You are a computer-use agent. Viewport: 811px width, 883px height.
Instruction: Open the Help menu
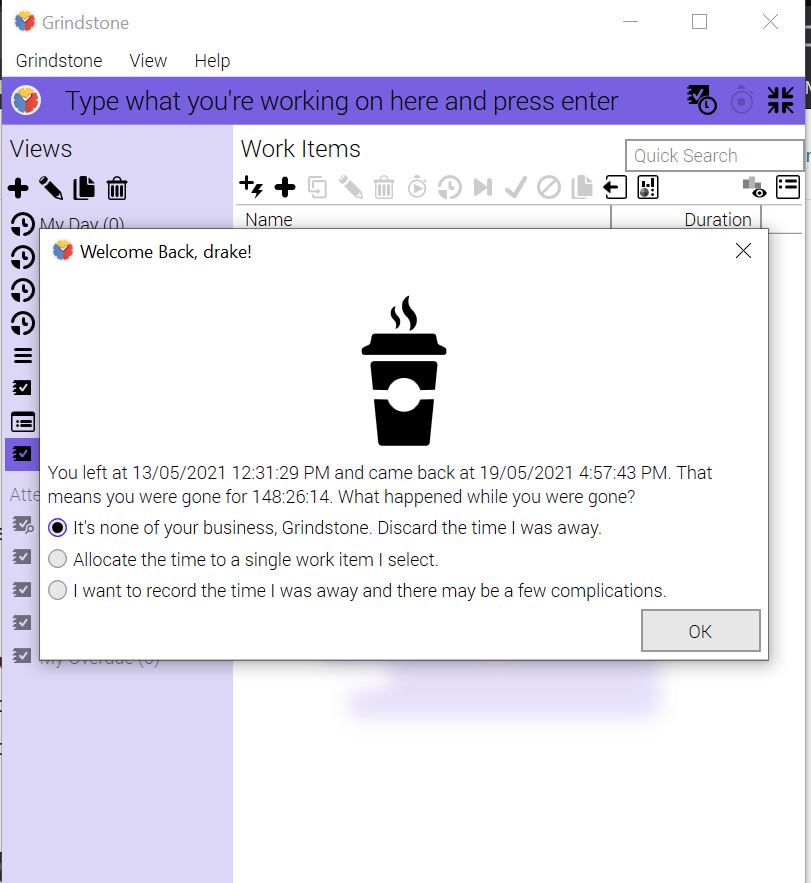212,61
